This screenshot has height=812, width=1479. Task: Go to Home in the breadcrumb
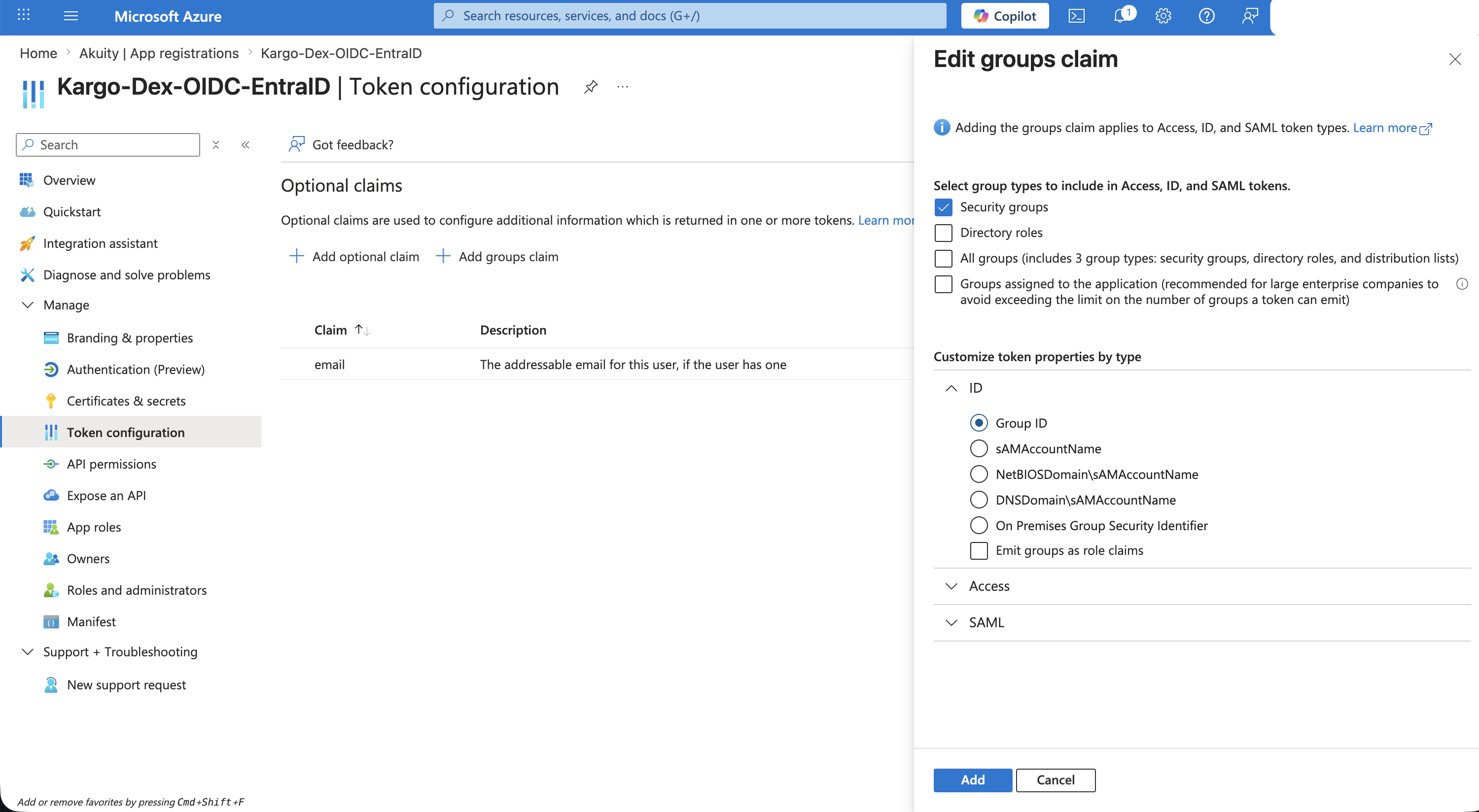coord(38,53)
